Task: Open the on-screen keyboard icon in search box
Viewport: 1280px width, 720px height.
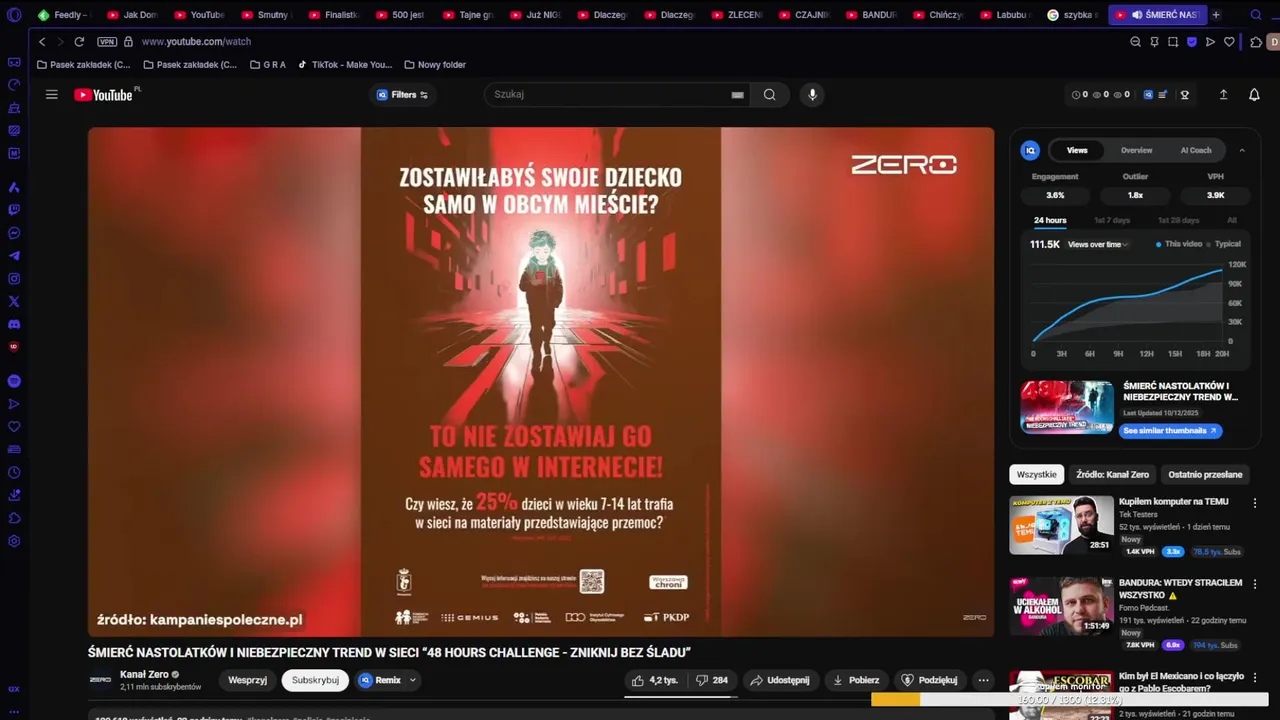Action: (737, 95)
